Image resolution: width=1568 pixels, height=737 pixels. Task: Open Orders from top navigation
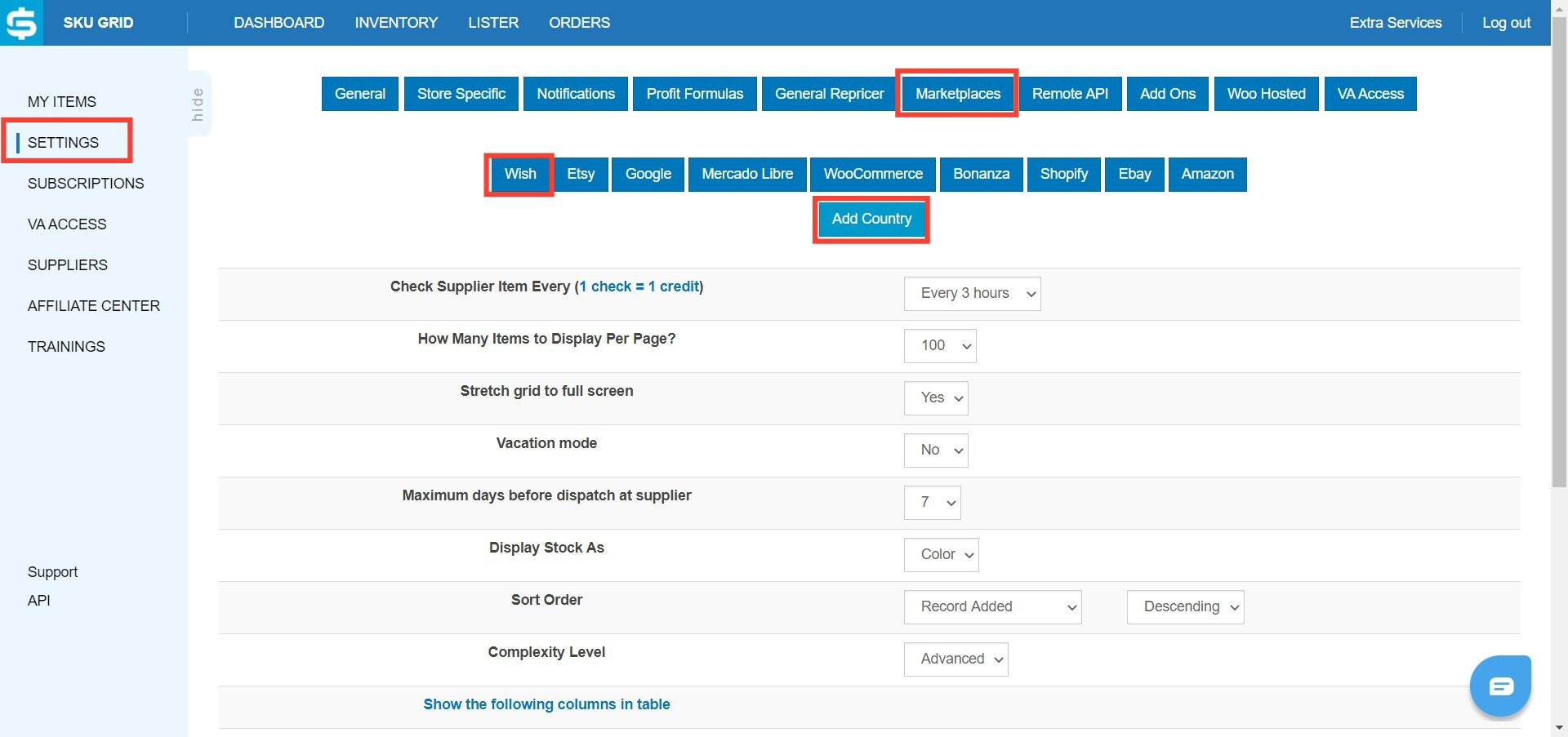pos(579,23)
